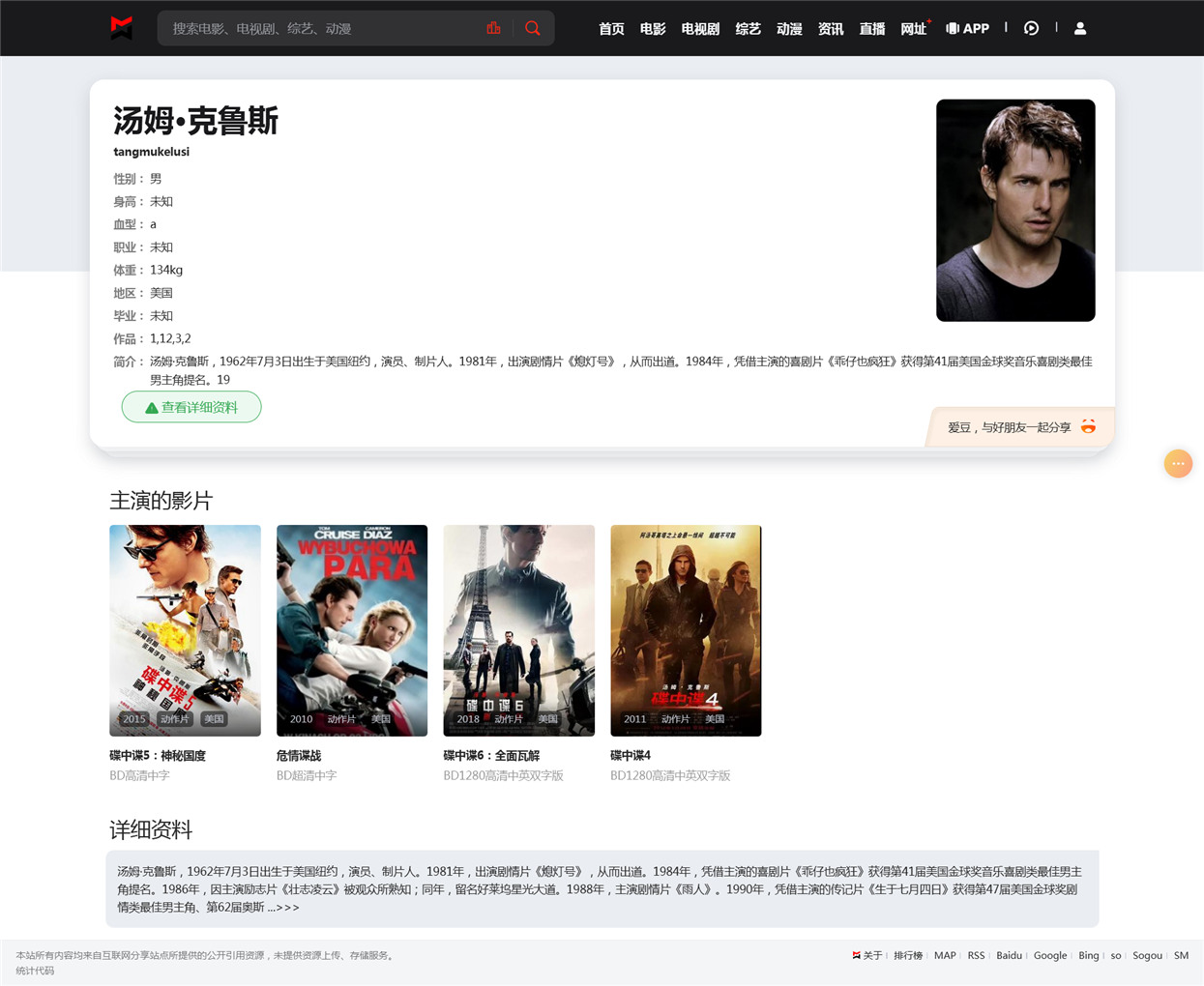Open 碟中谍4 movie poster
Screen dimensions: 1204x986
[686, 630]
